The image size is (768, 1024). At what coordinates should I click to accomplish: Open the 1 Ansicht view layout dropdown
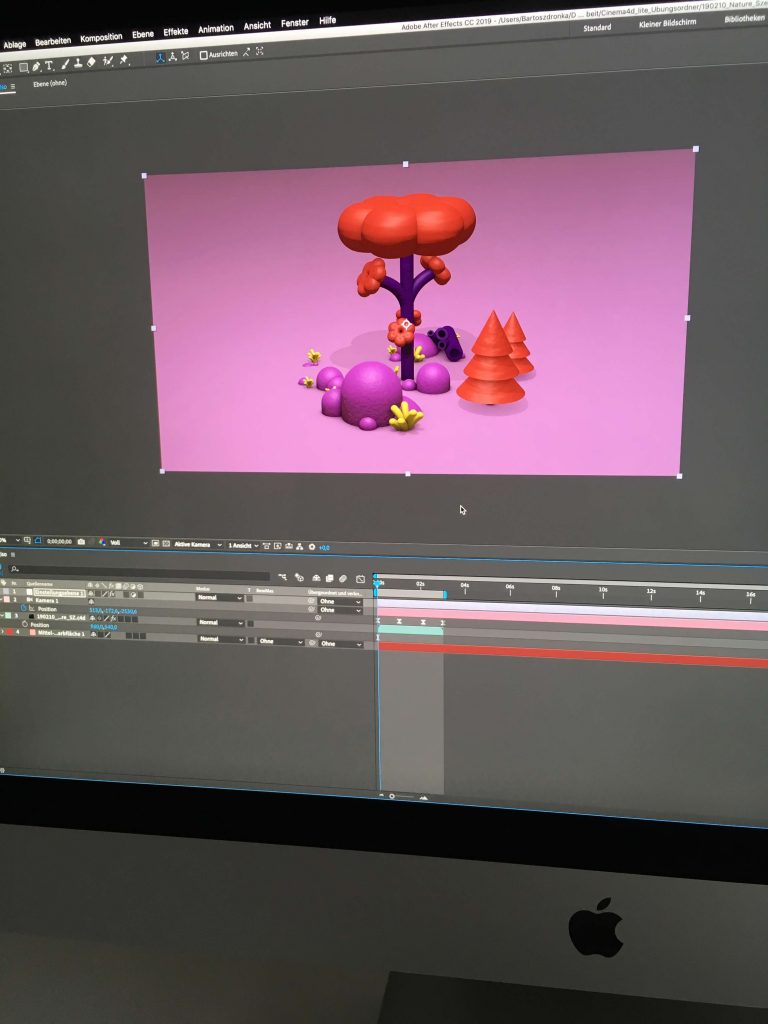242,545
